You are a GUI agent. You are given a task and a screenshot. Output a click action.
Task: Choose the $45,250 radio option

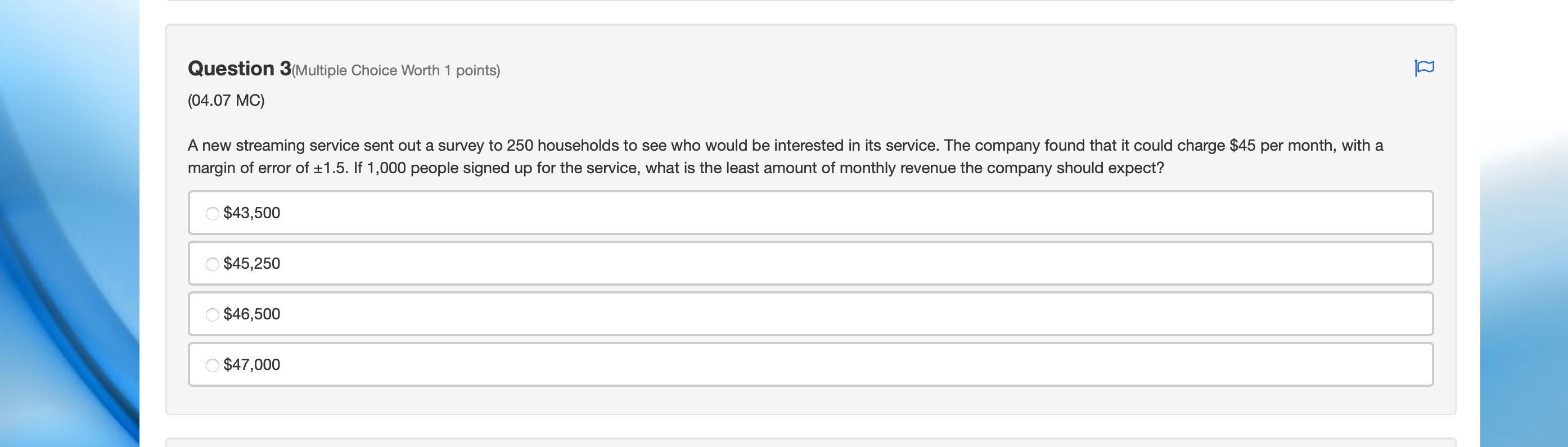pos(213,264)
